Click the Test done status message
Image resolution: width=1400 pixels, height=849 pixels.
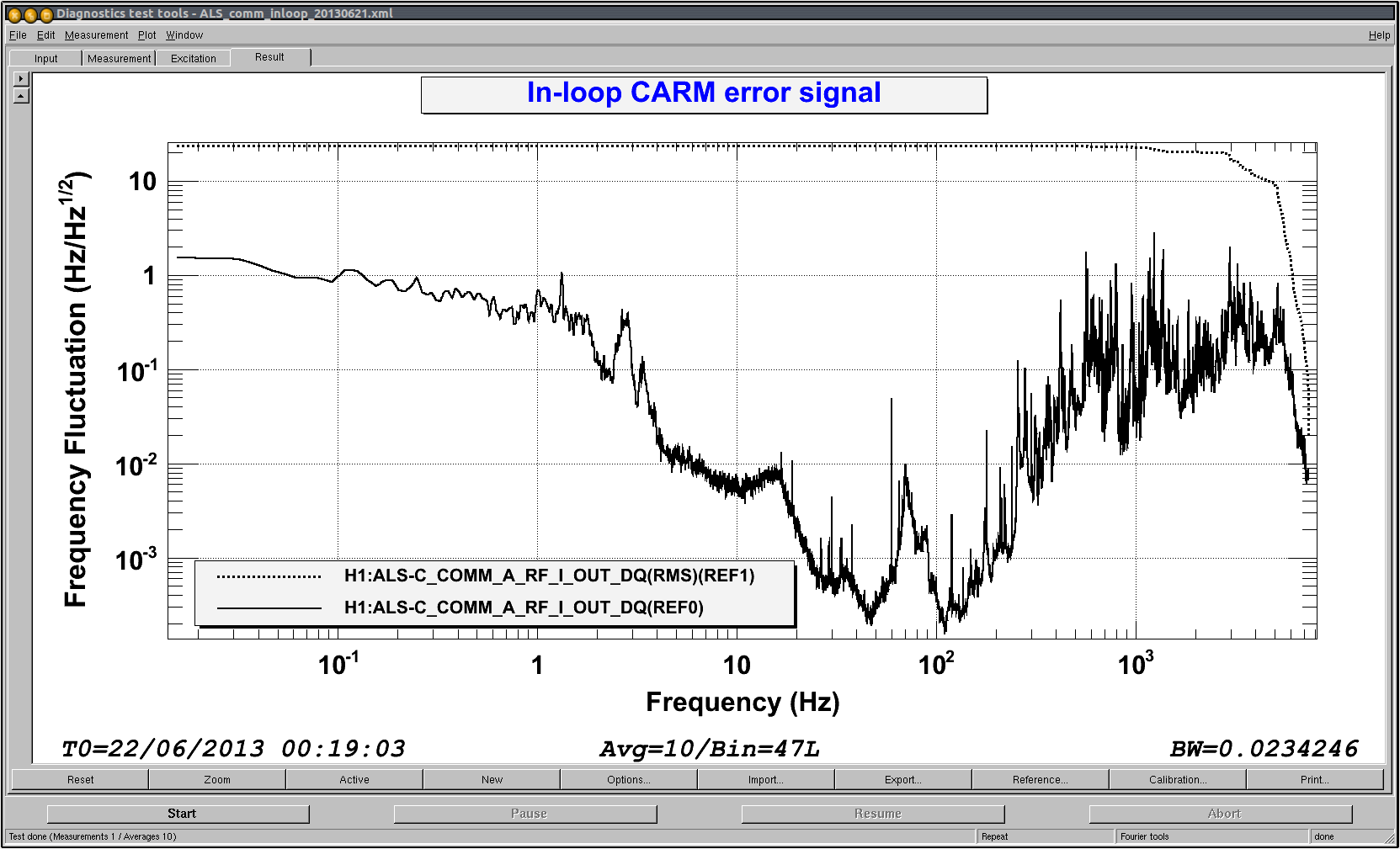tap(93, 836)
